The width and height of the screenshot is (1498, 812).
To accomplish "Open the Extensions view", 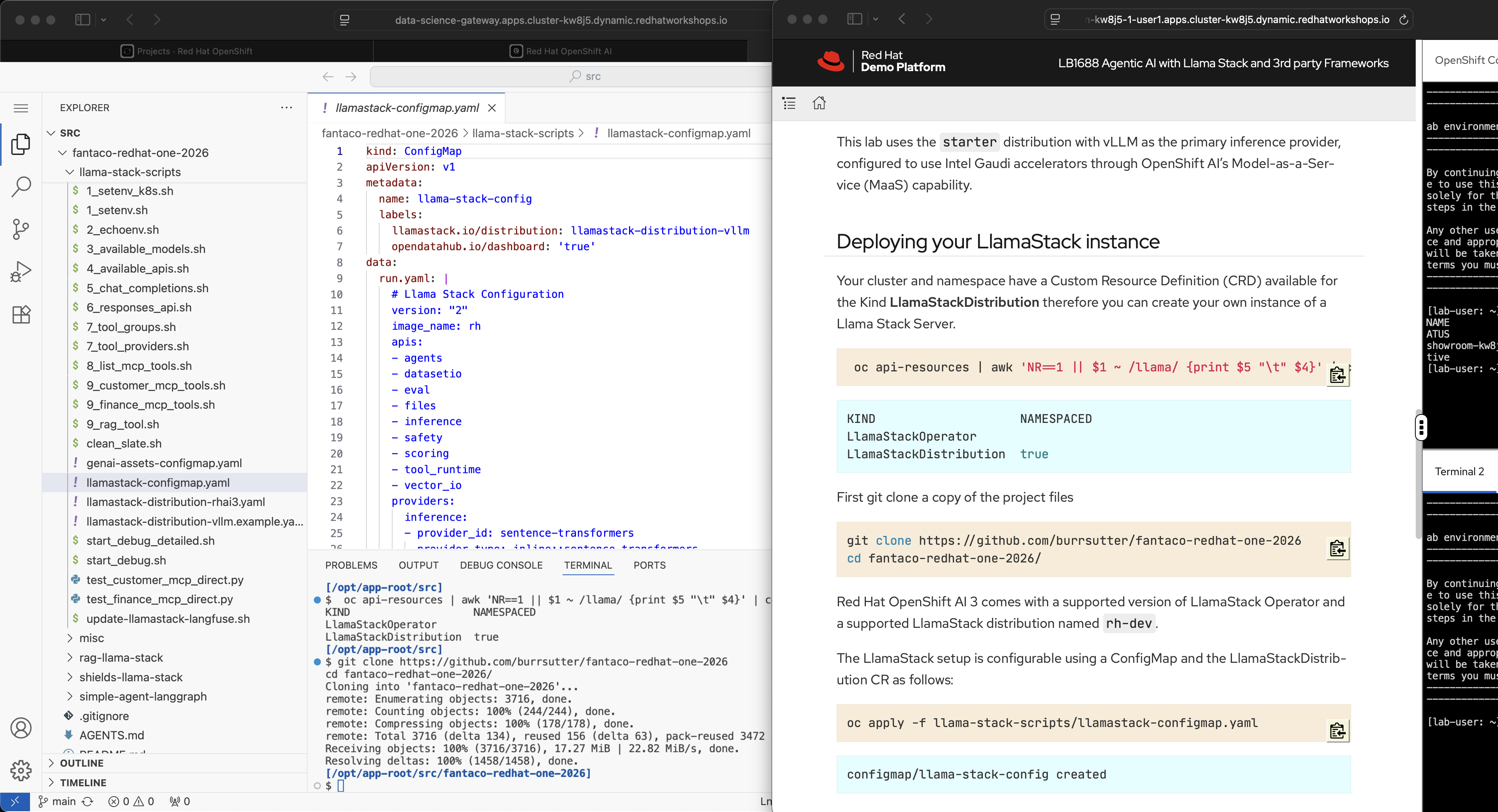I will click(21, 314).
